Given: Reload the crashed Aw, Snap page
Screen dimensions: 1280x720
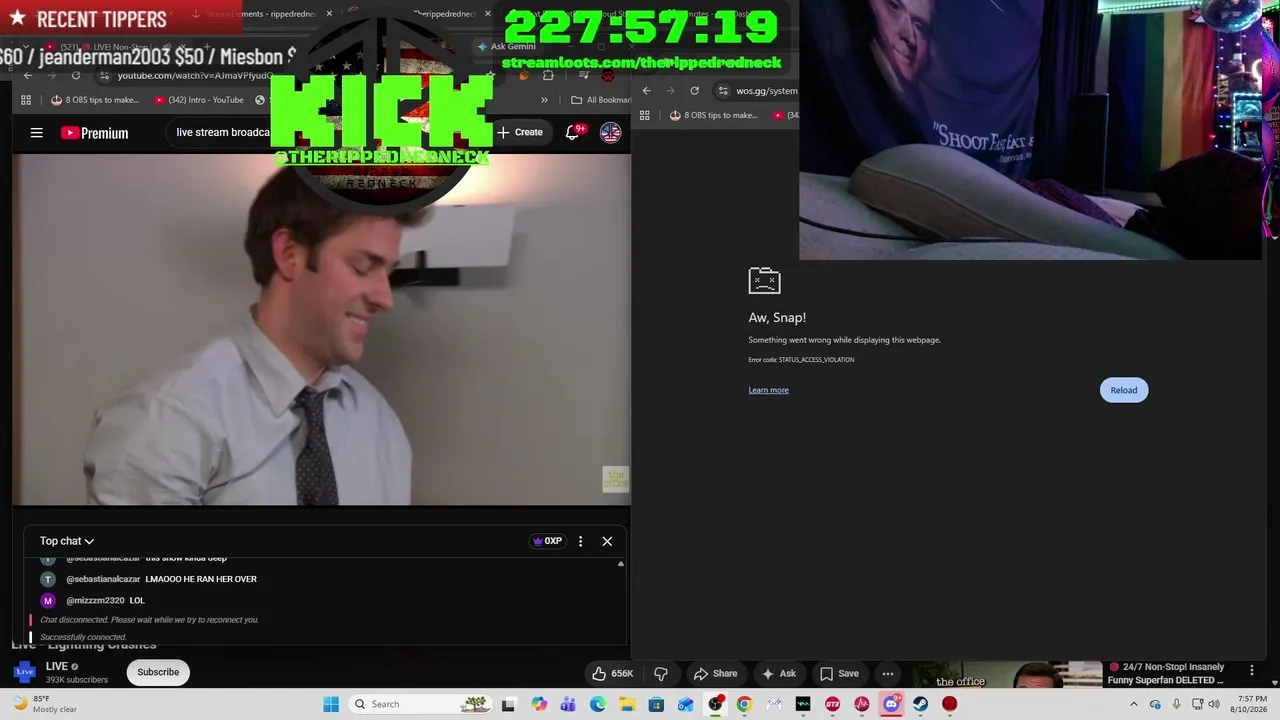Looking at the screenshot, I should click(1124, 390).
